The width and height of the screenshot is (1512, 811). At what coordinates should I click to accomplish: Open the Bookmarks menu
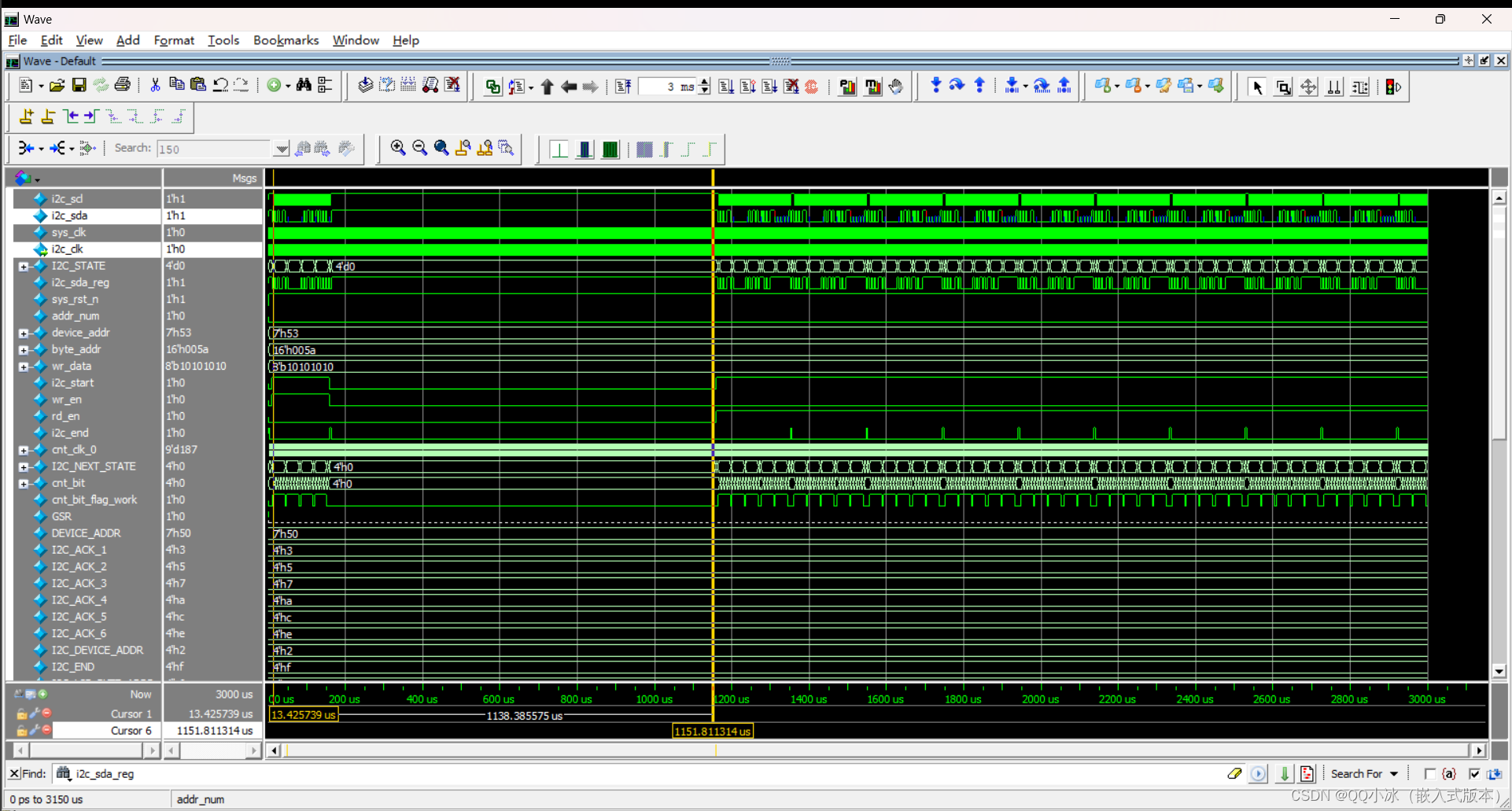click(286, 40)
